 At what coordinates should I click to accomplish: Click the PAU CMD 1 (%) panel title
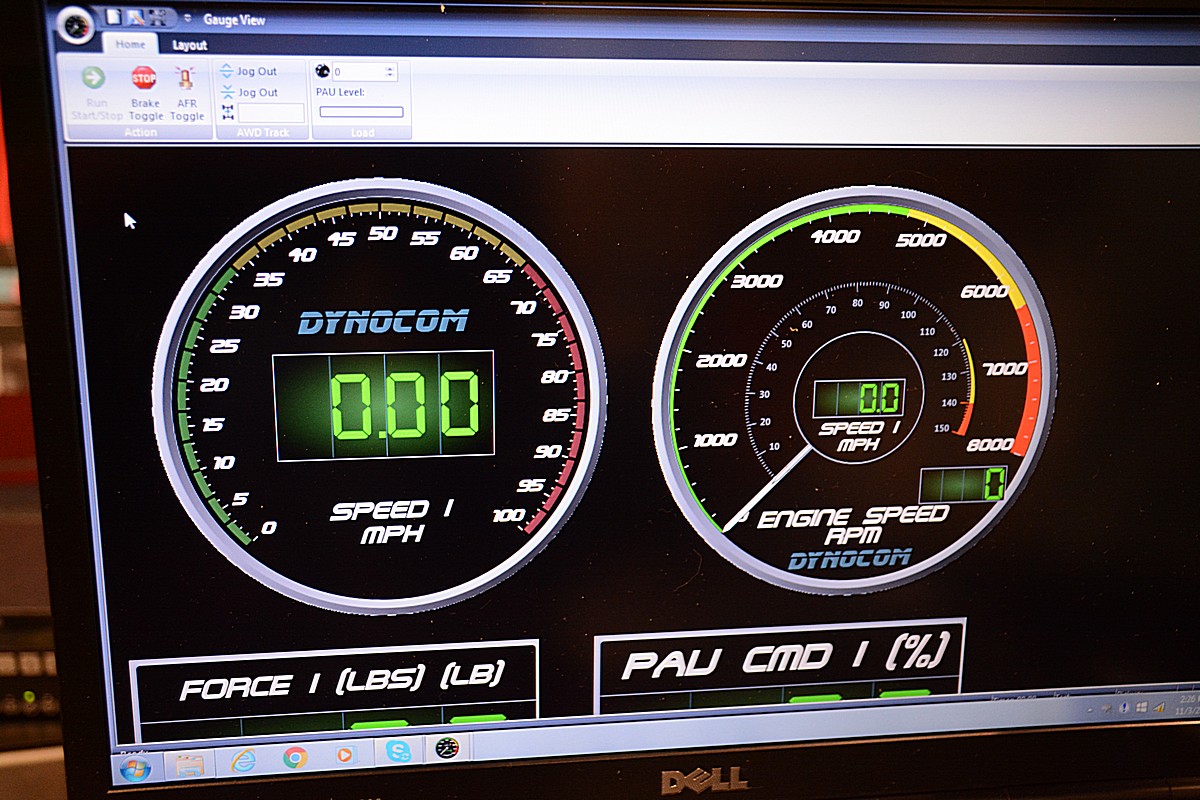(784, 659)
